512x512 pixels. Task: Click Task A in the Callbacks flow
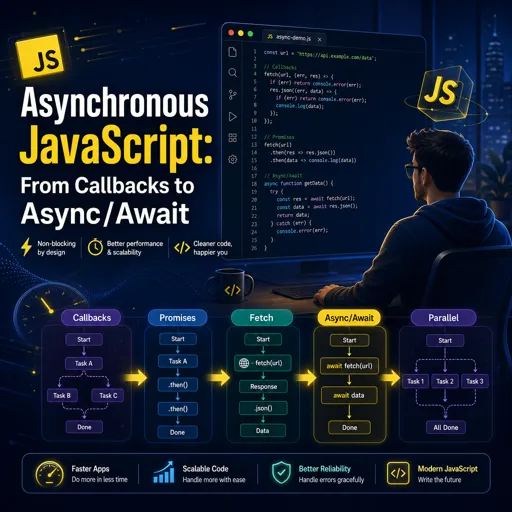pyautogui.click(x=84, y=363)
